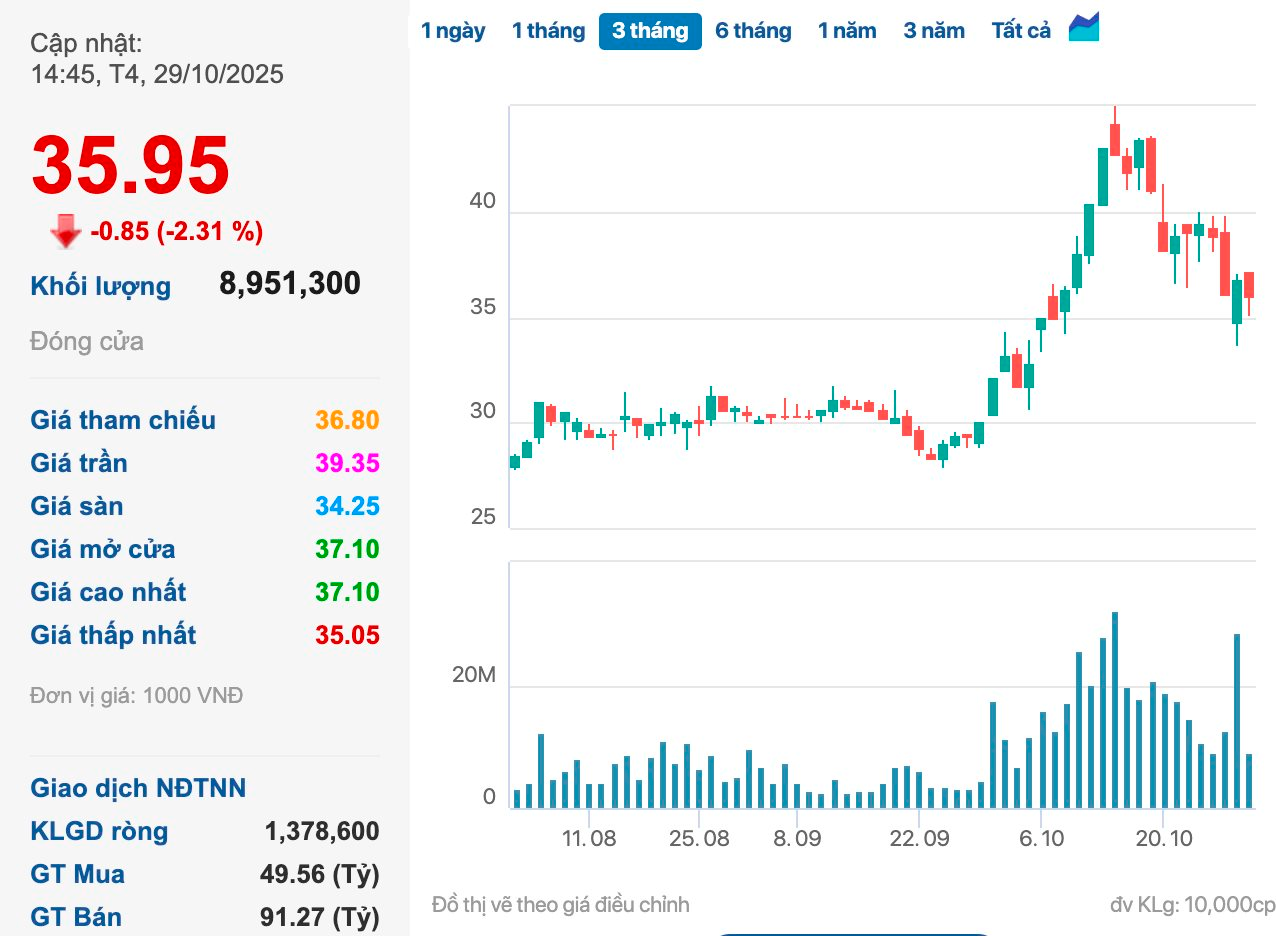The image size is (1276, 936).
Task: Show all data with Tất cả
Action: (1021, 31)
